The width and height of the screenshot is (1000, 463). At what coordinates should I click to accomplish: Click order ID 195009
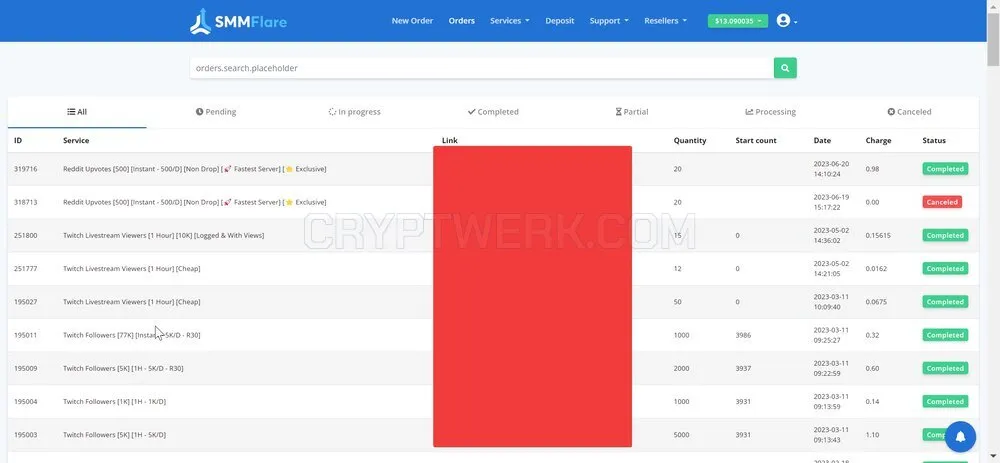point(26,368)
